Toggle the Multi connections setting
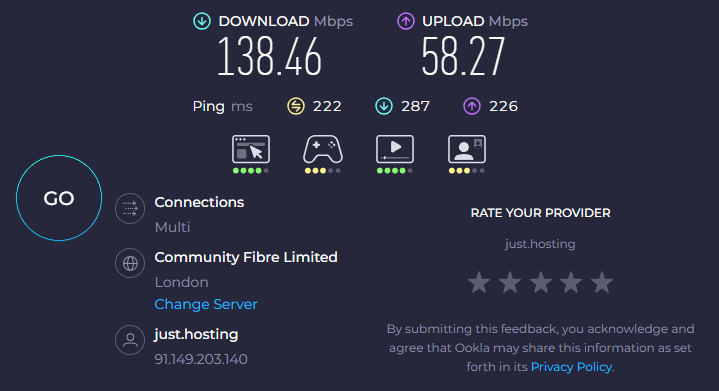719x391 pixels. tap(172, 227)
